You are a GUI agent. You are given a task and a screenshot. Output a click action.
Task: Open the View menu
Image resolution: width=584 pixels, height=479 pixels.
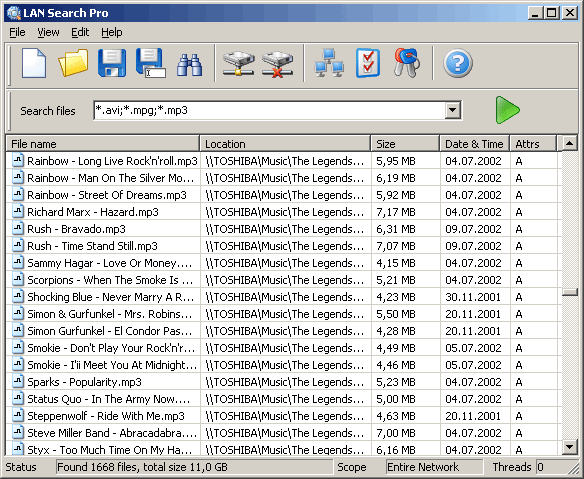click(x=48, y=32)
